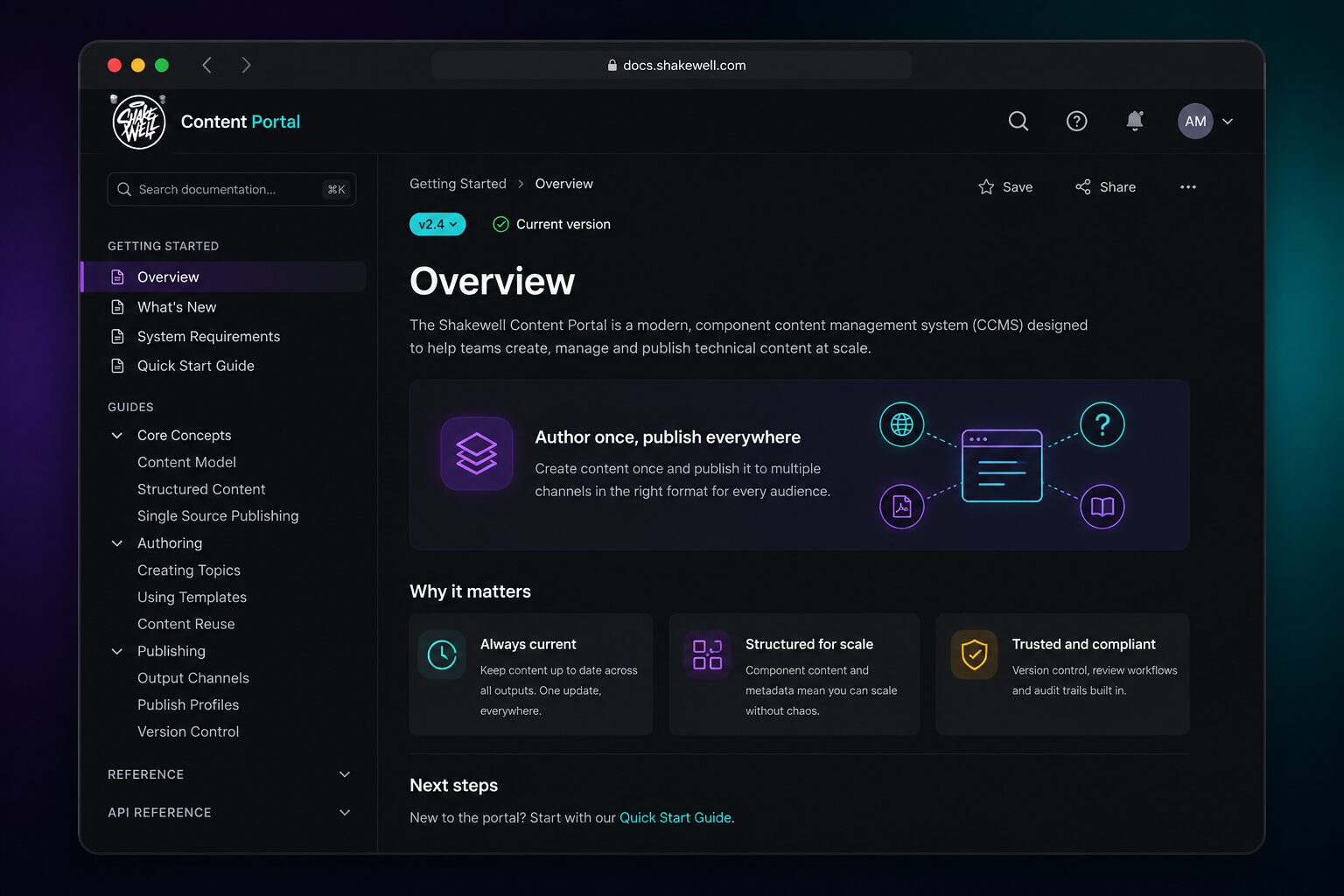Screen dimensions: 1344x896
Task: Click the star icon beside Save
Action: [986, 186]
